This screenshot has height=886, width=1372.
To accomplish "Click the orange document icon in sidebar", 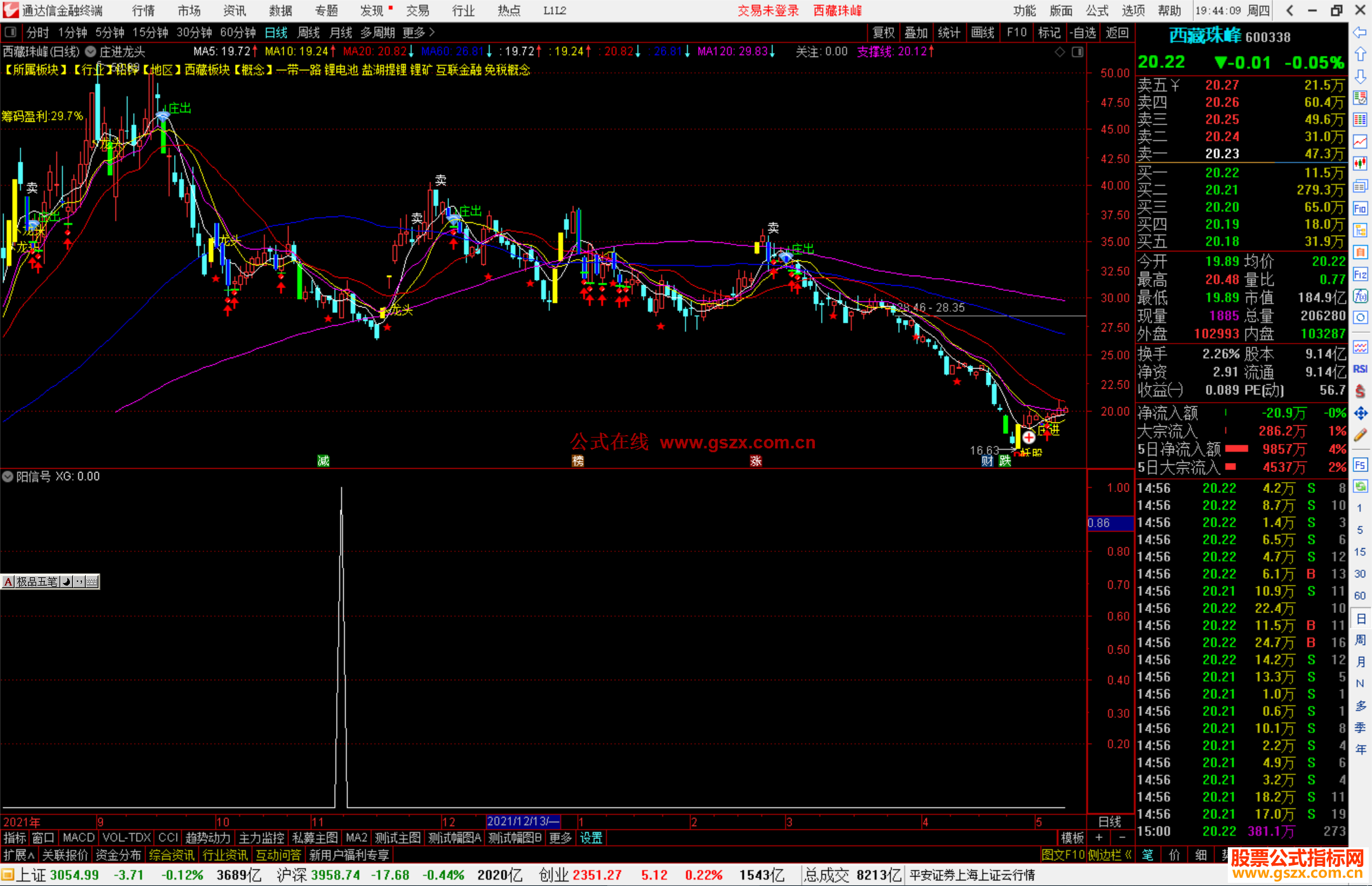I will 1360,252.
